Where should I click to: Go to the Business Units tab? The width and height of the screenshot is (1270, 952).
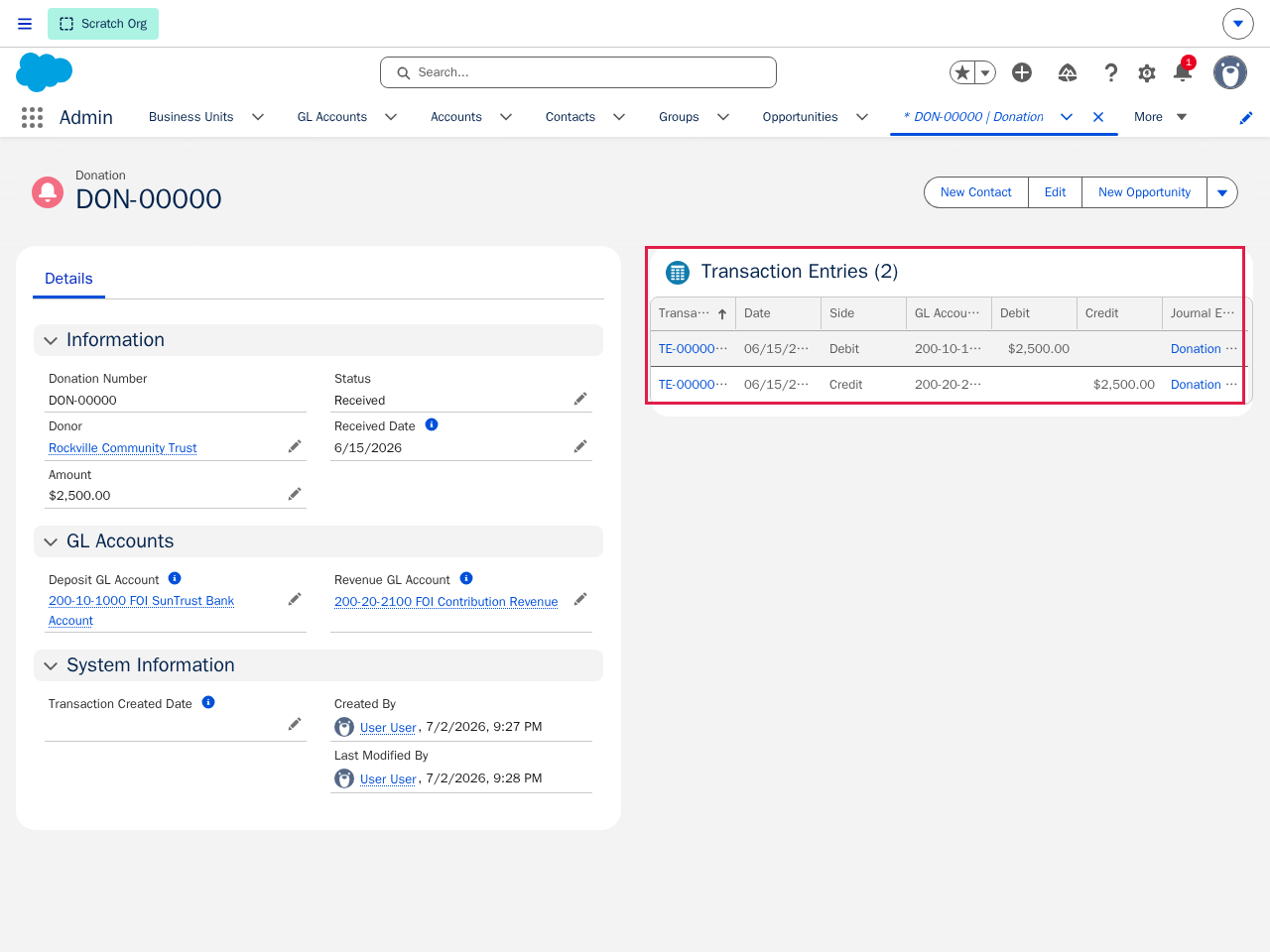[x=191, y=117]
